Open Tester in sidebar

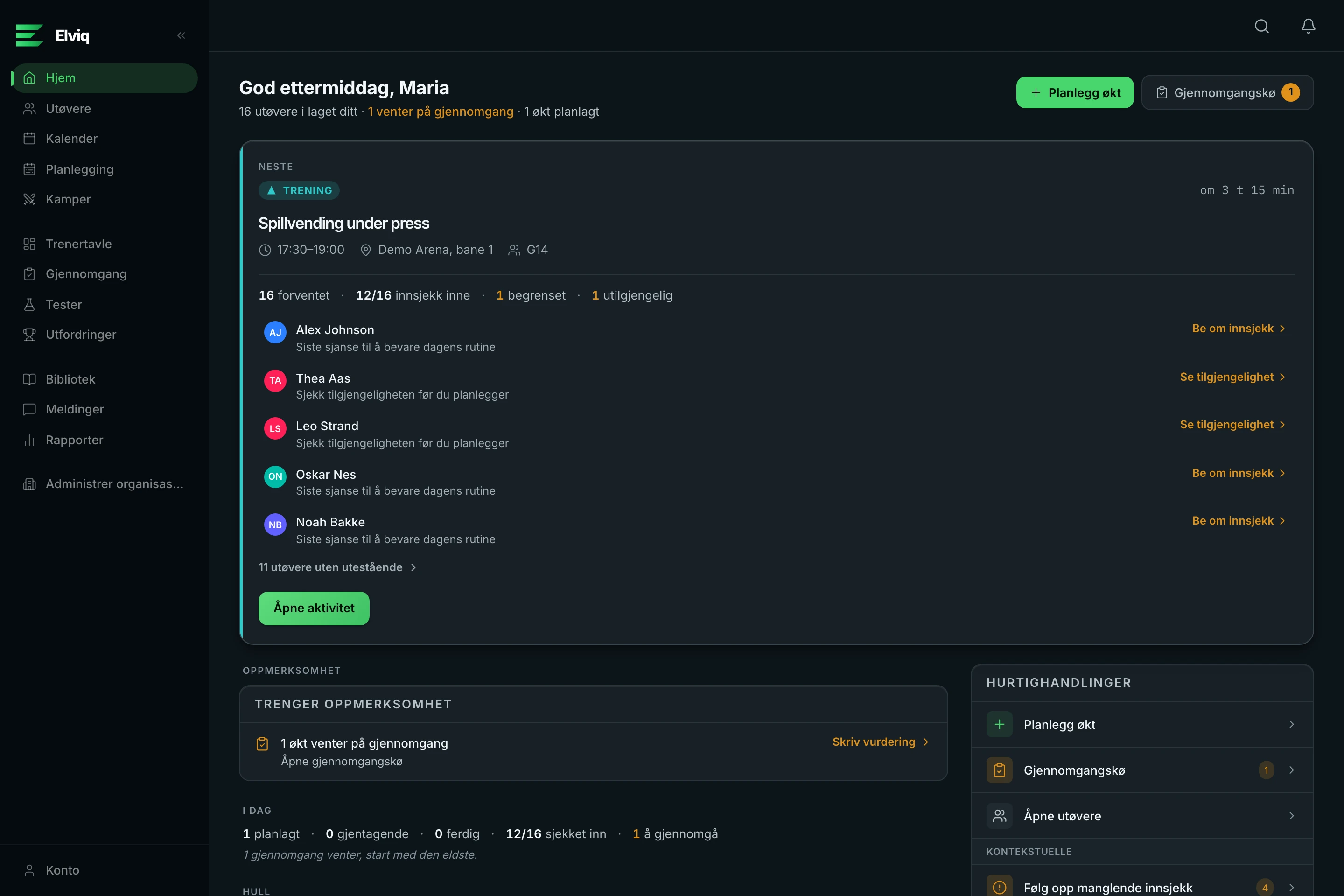105,305
